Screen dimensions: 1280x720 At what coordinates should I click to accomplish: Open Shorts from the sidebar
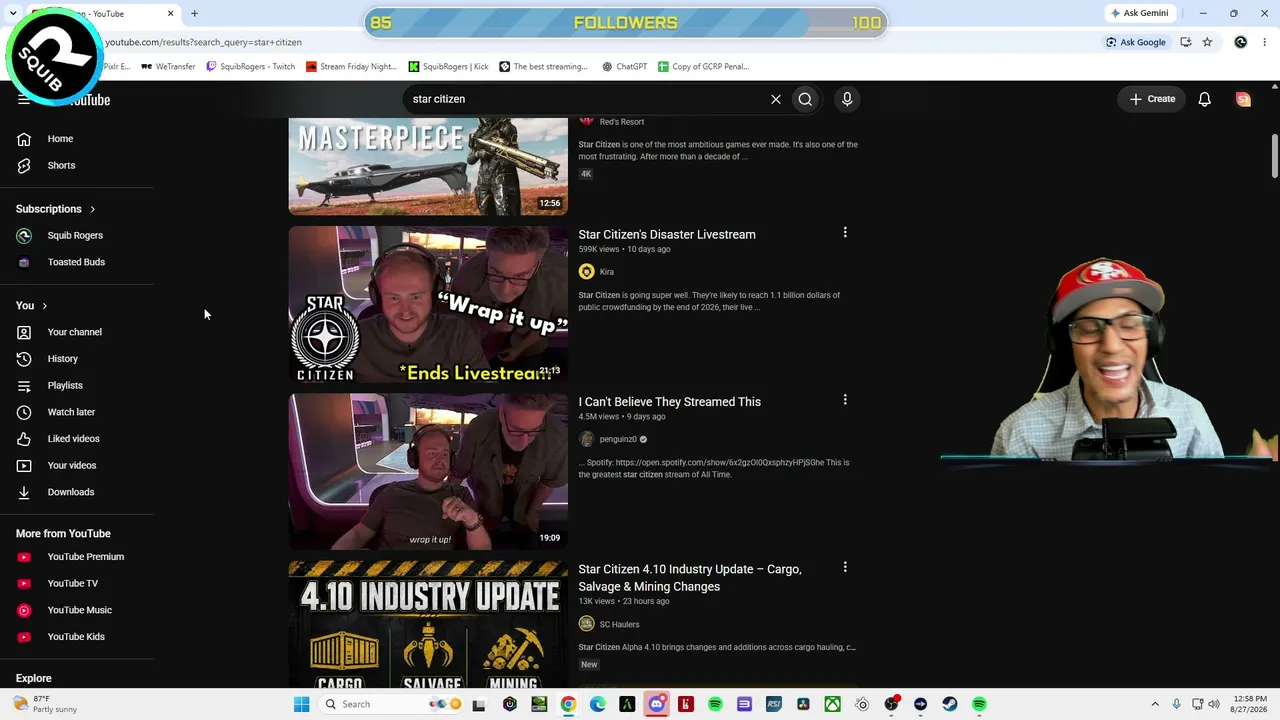pos(61,165)
